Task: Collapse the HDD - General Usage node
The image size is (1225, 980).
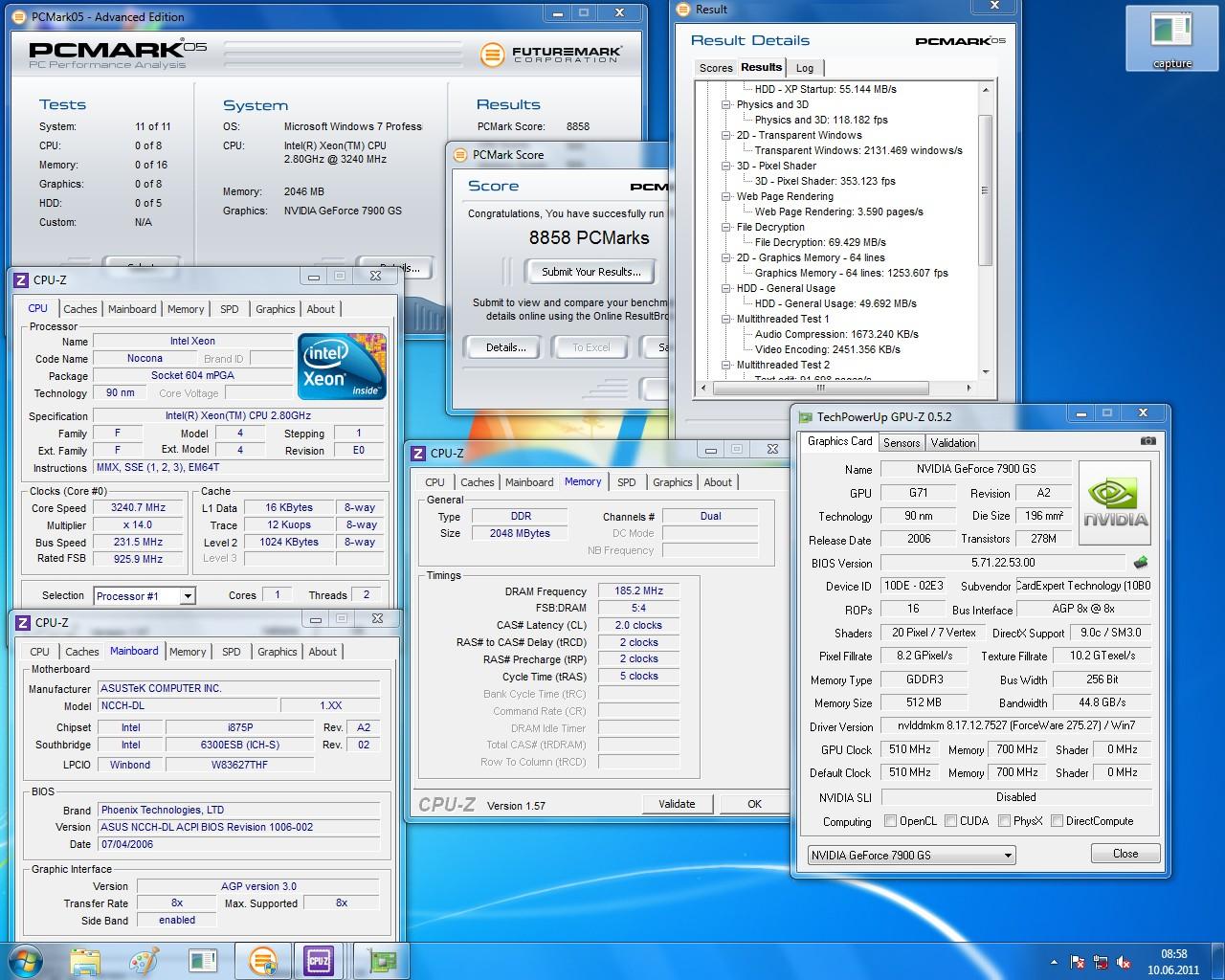Action: (x=726, y=289)
